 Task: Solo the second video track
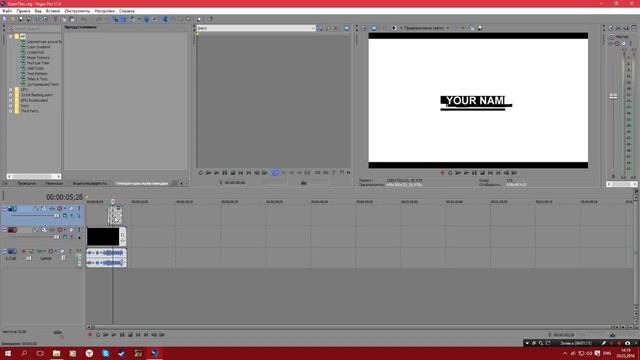[79, 230]
